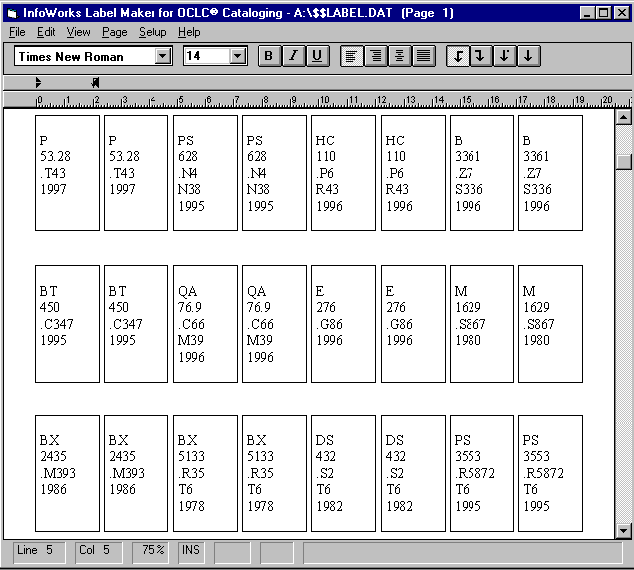Click the first label P 53.28 .T43

pyautogui.click(x=67, y=172)
